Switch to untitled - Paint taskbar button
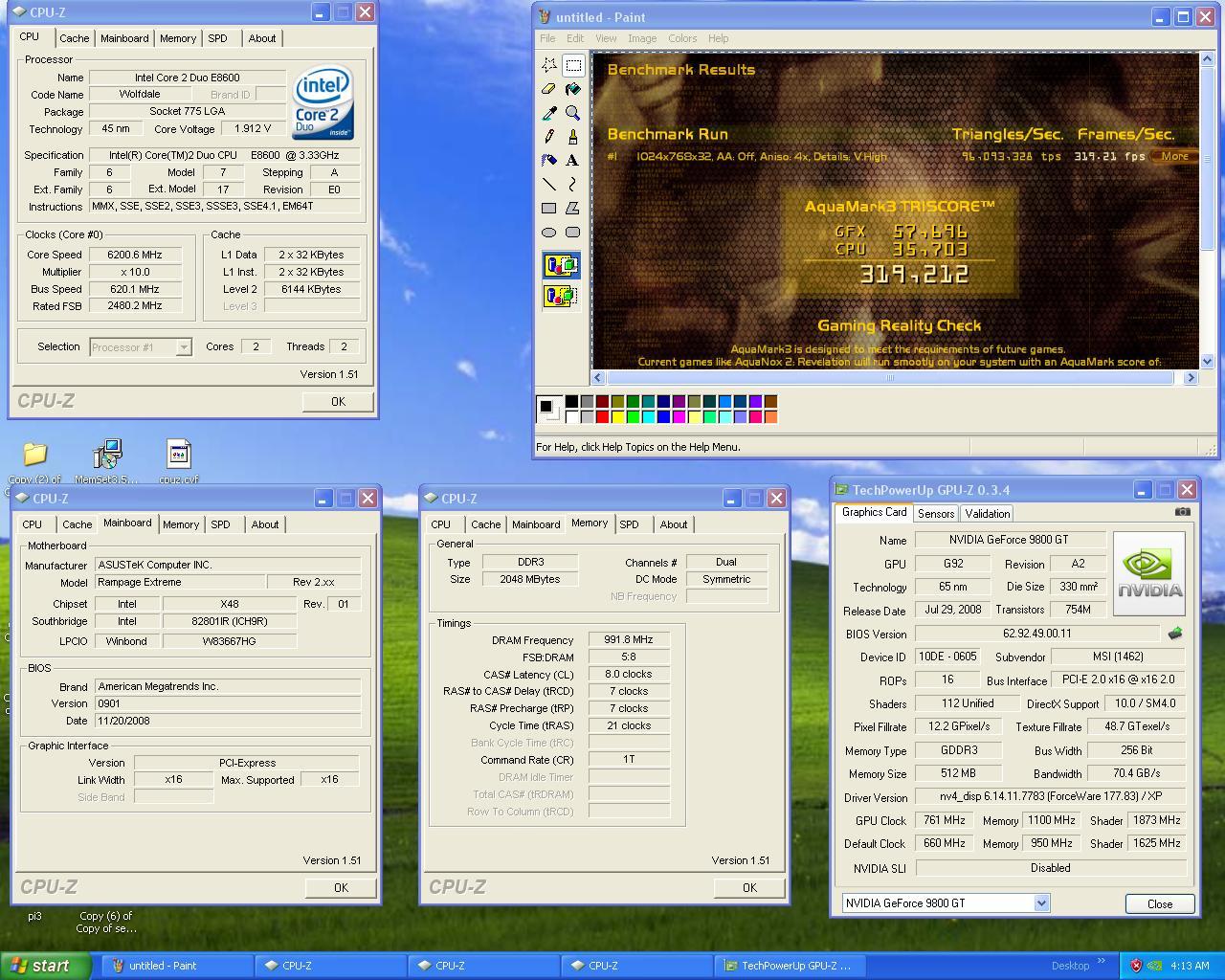This screenshot has height=980, width=1225. click(x=176, y=966)
